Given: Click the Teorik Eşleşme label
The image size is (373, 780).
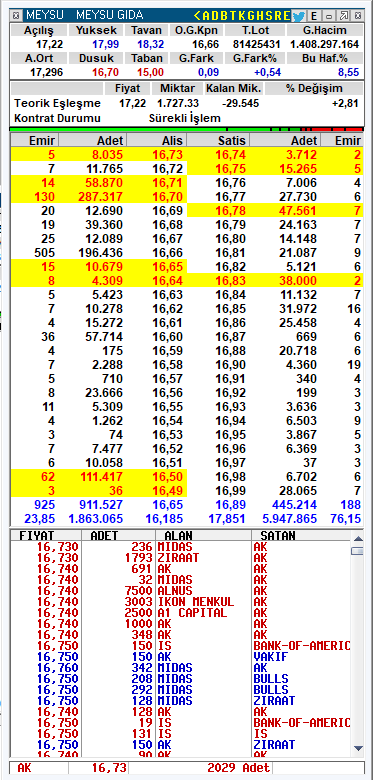Looking at the screenshot, I should coord(58,103).
